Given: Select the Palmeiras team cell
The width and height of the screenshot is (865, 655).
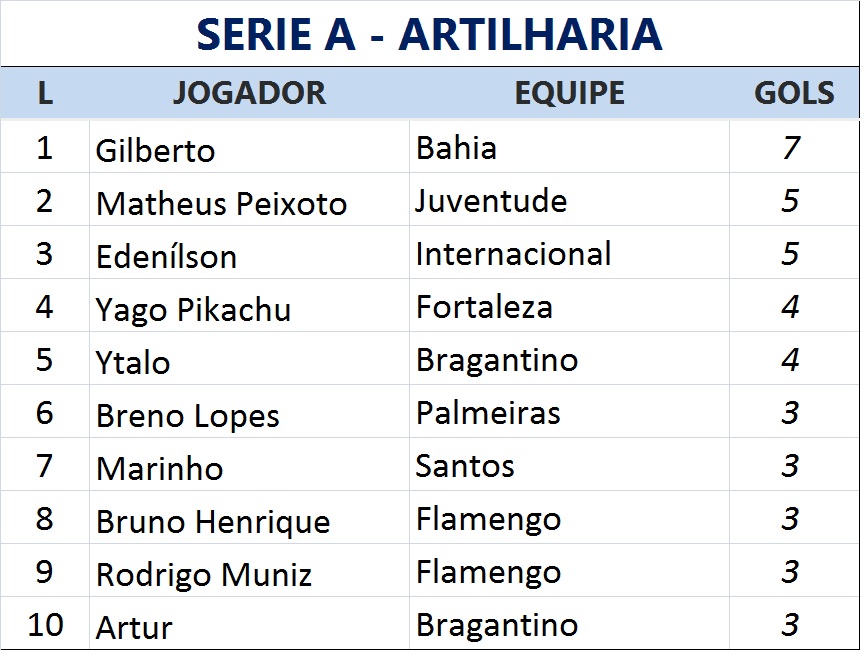Looking at the screenshot, I should coord(569,412).
